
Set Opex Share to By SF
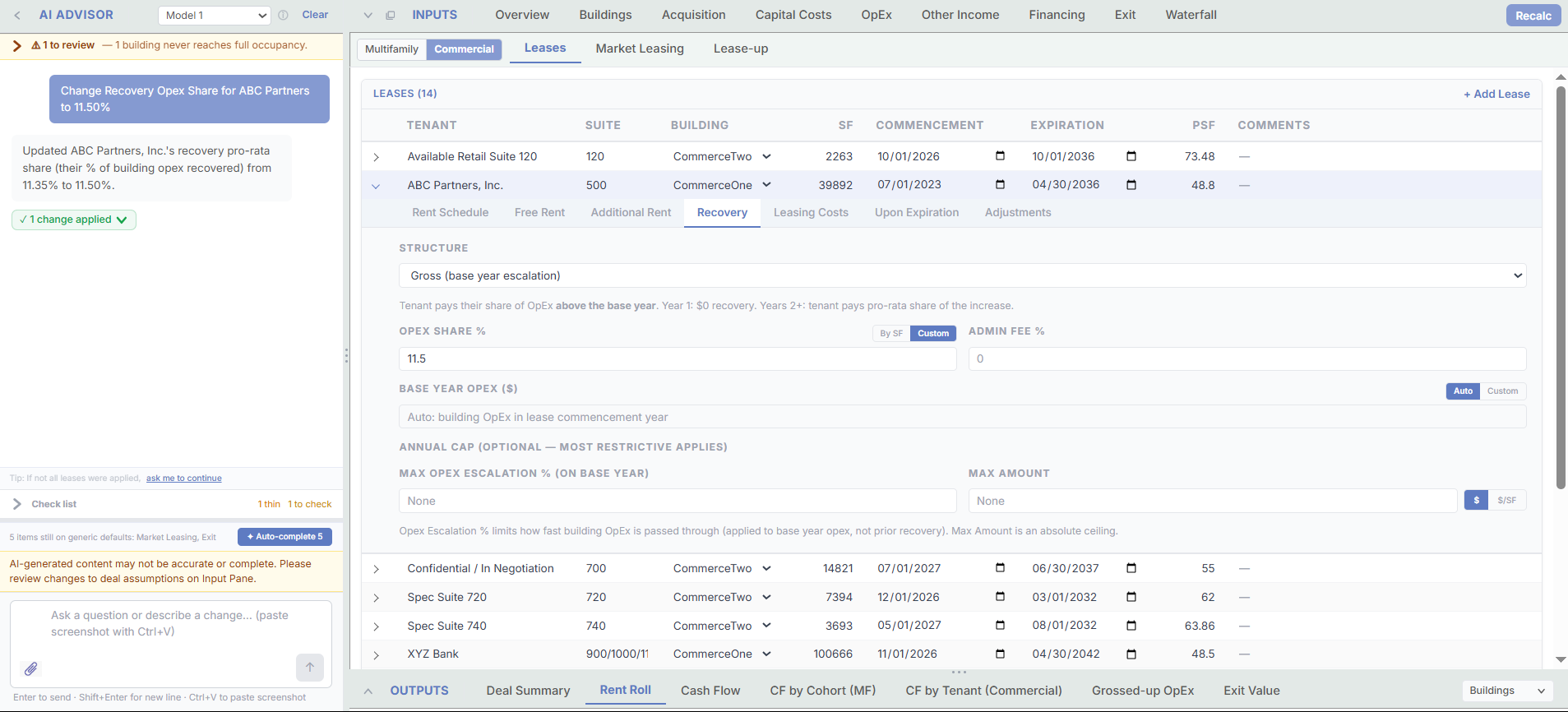(891, 333)
